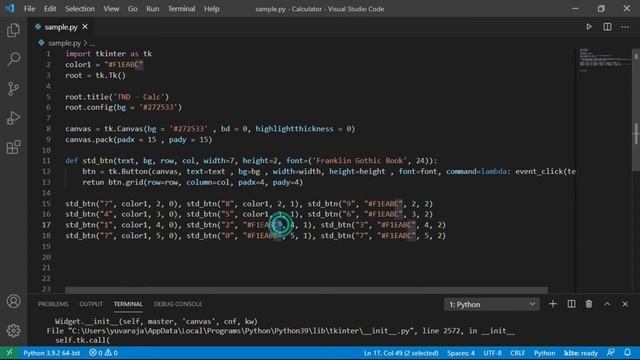
Task: Change indentation via Spaces: 4
Action: [461, 353]
